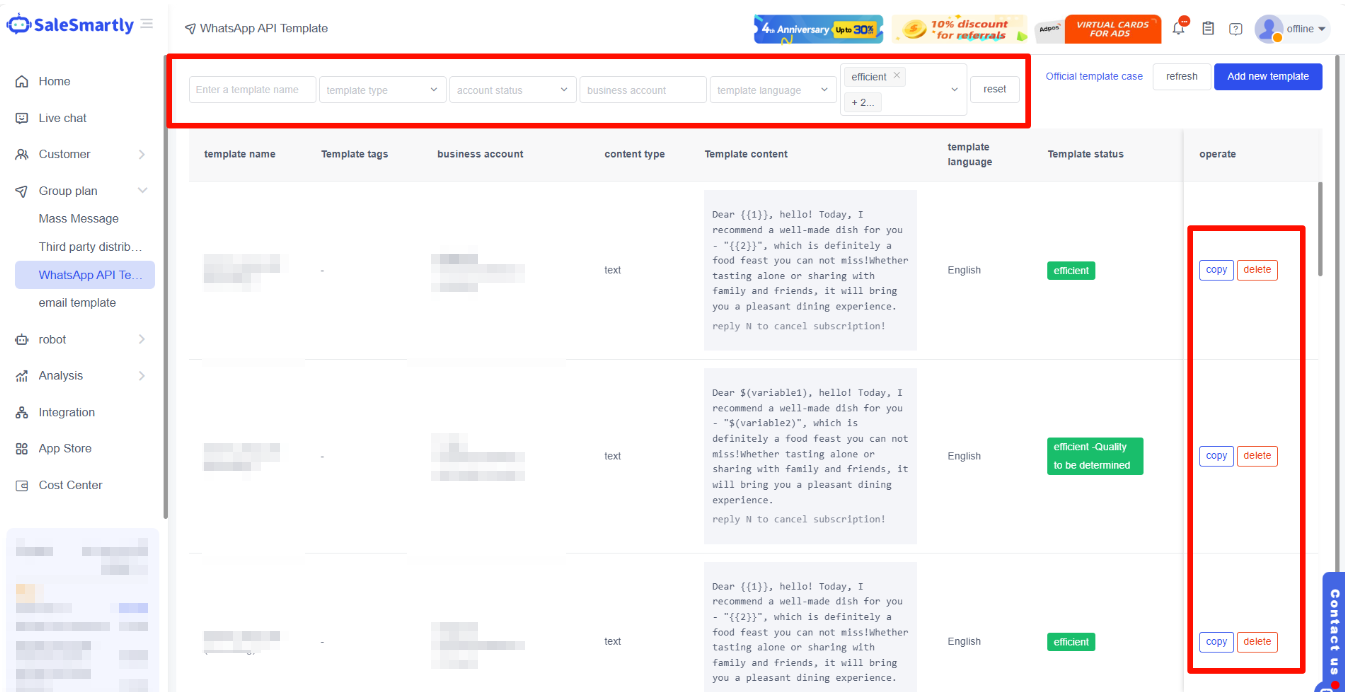Image resolution: width=1345 pixels, height=692 pixels.
Task: Click the Add new template button
Action: pyautogui.click(x=1267, y=77)
